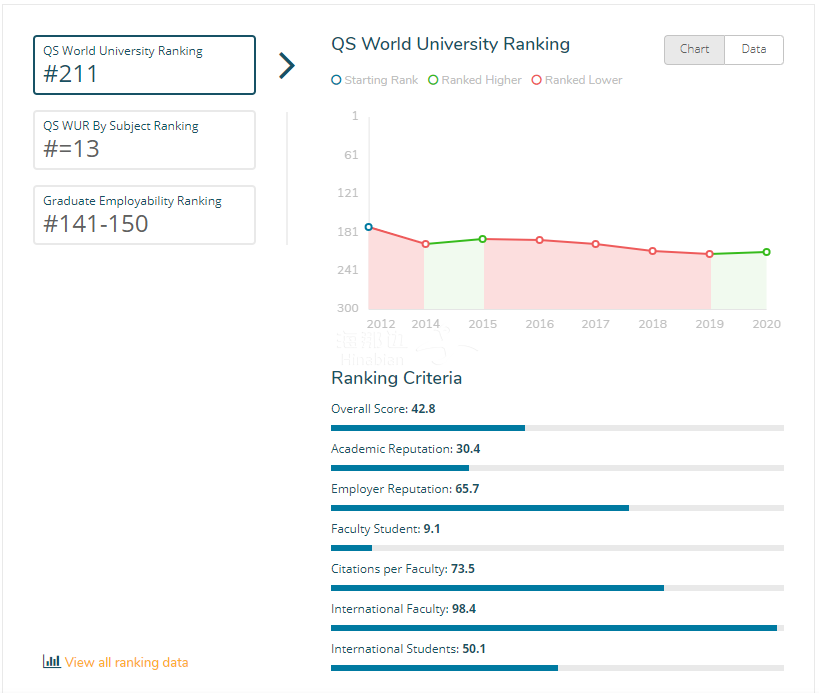Click the International Faculty progress bar

click(x=557, y=628)
